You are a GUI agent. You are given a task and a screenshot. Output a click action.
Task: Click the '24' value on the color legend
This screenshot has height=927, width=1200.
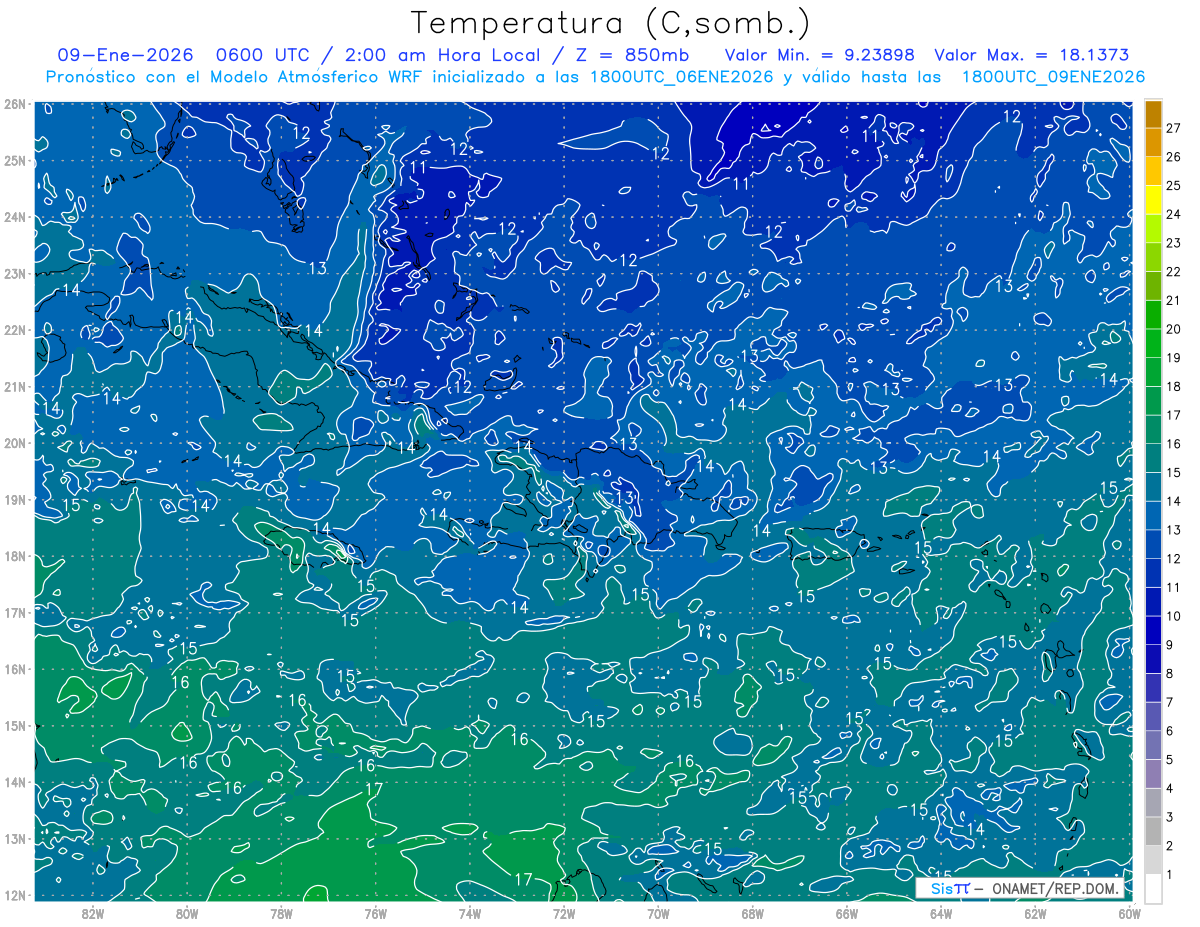[x=1173, y=214]
